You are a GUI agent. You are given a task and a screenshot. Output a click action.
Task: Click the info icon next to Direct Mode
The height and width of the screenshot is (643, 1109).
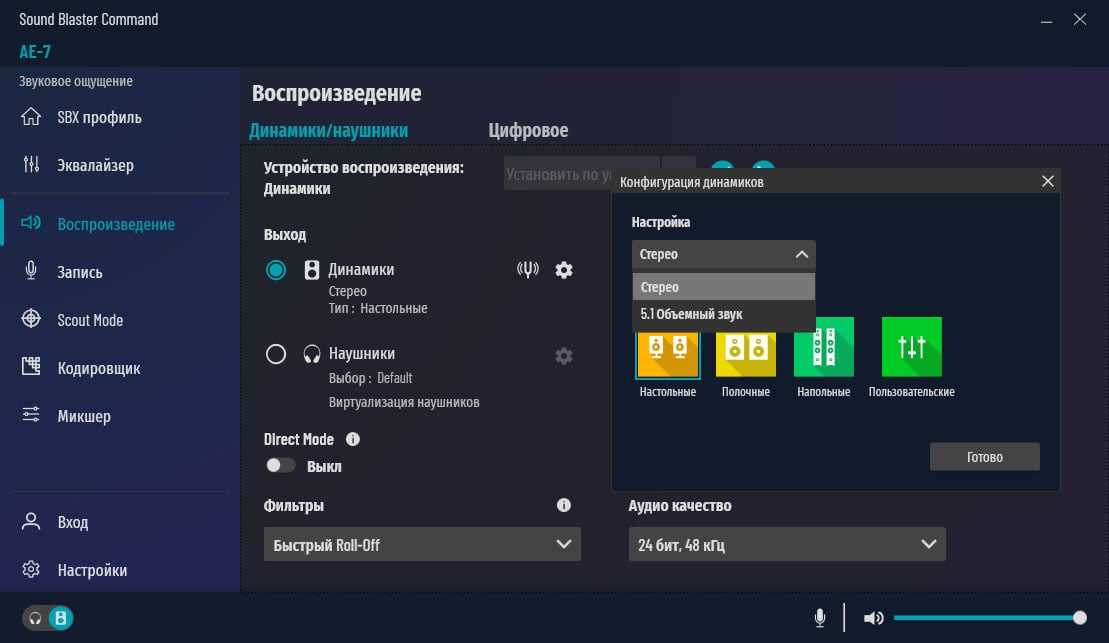352,439
